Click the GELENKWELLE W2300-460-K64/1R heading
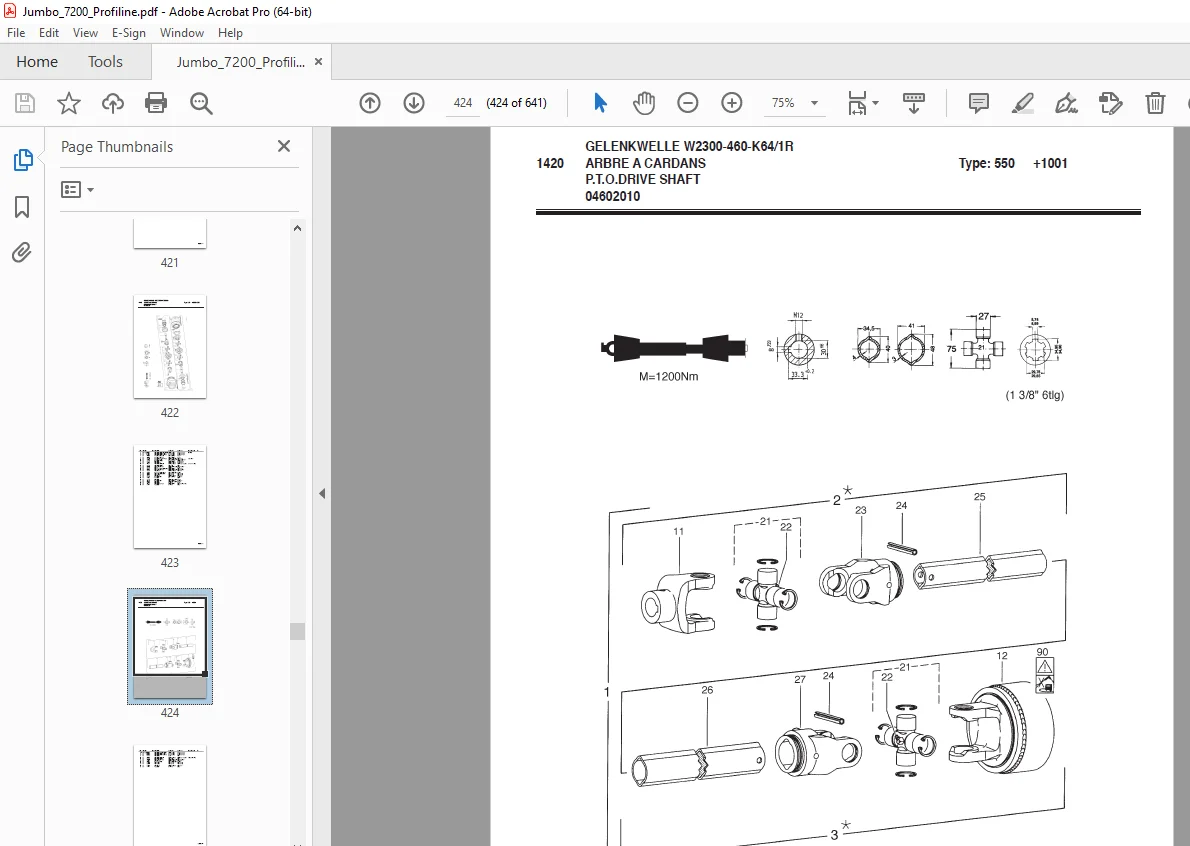The width and height of the screenshot is (1190, 846). coord(689,146)
